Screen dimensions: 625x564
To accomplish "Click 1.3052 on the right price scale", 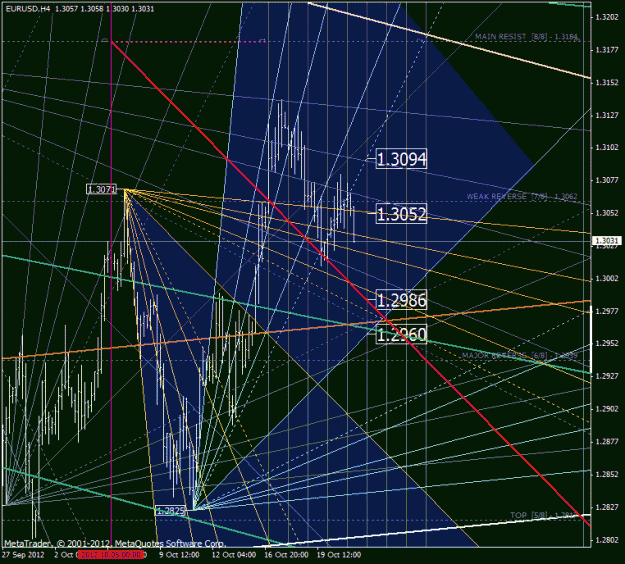I will (x=607, y=213).
